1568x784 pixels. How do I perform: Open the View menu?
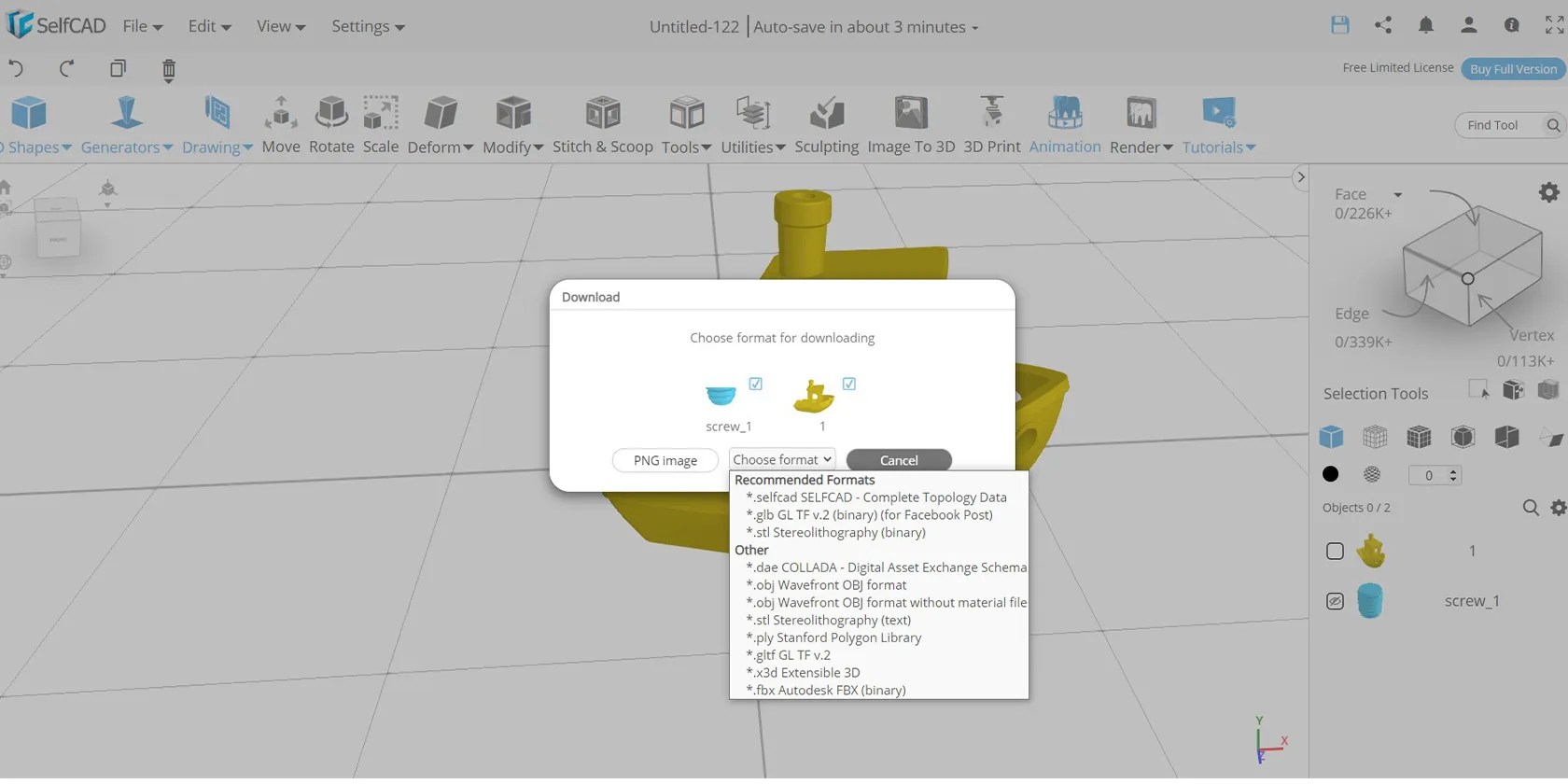click(x=281, y=26)
